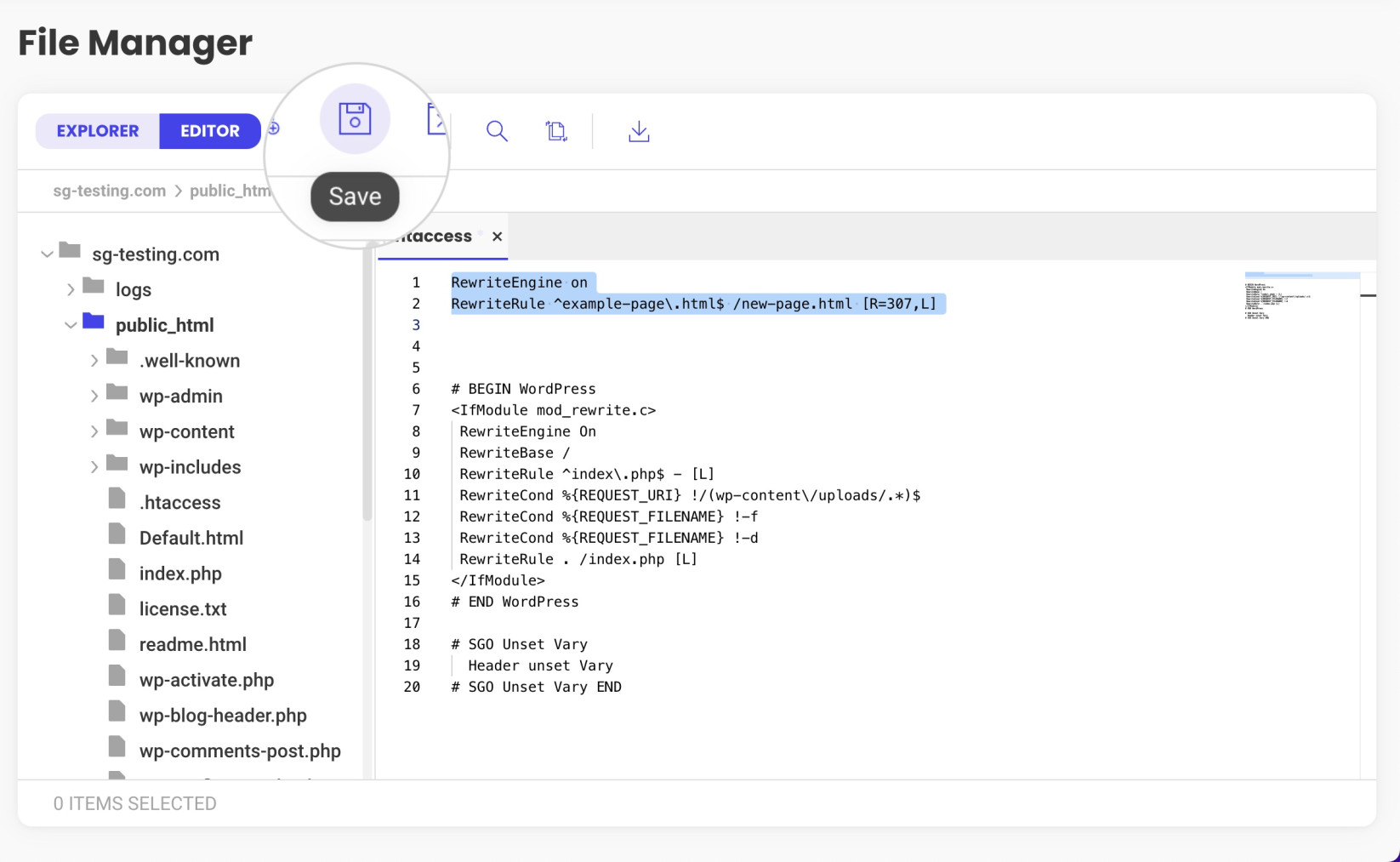Open wp-blog-header.php in file tree
The height and width of the screenshot is (862, 1400).
click(223, 716)
